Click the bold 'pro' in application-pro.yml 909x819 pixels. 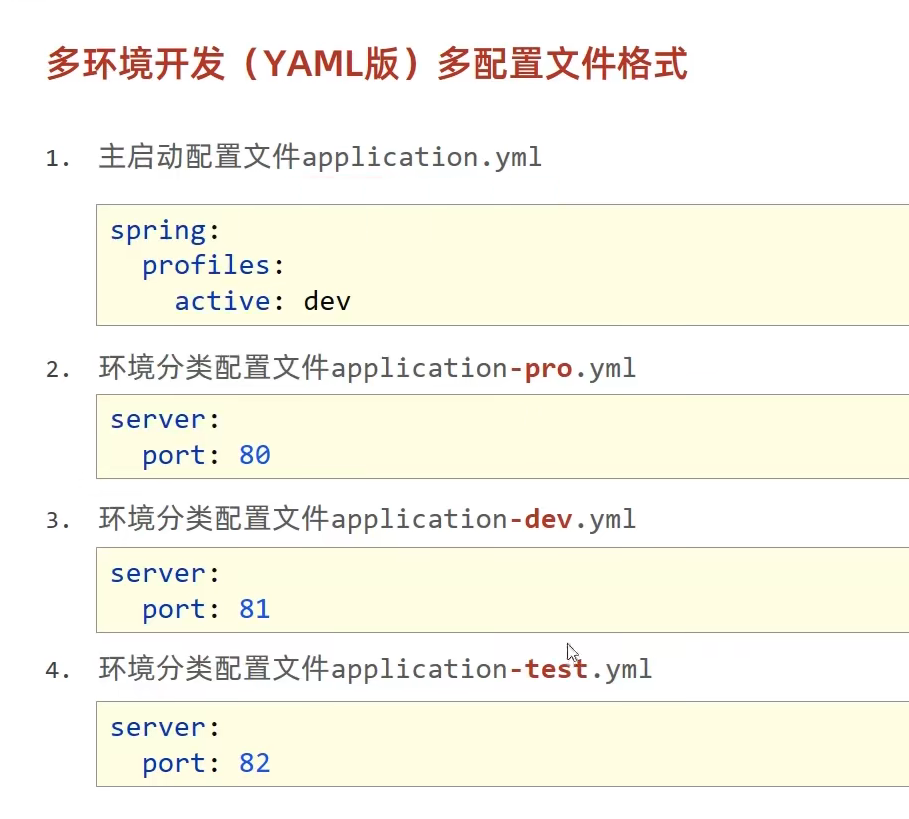[x=548, y=369]
